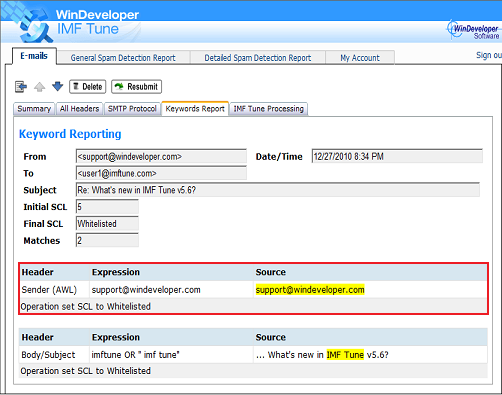
Task: Sign out of the account
Action: (x=489, y=55)
